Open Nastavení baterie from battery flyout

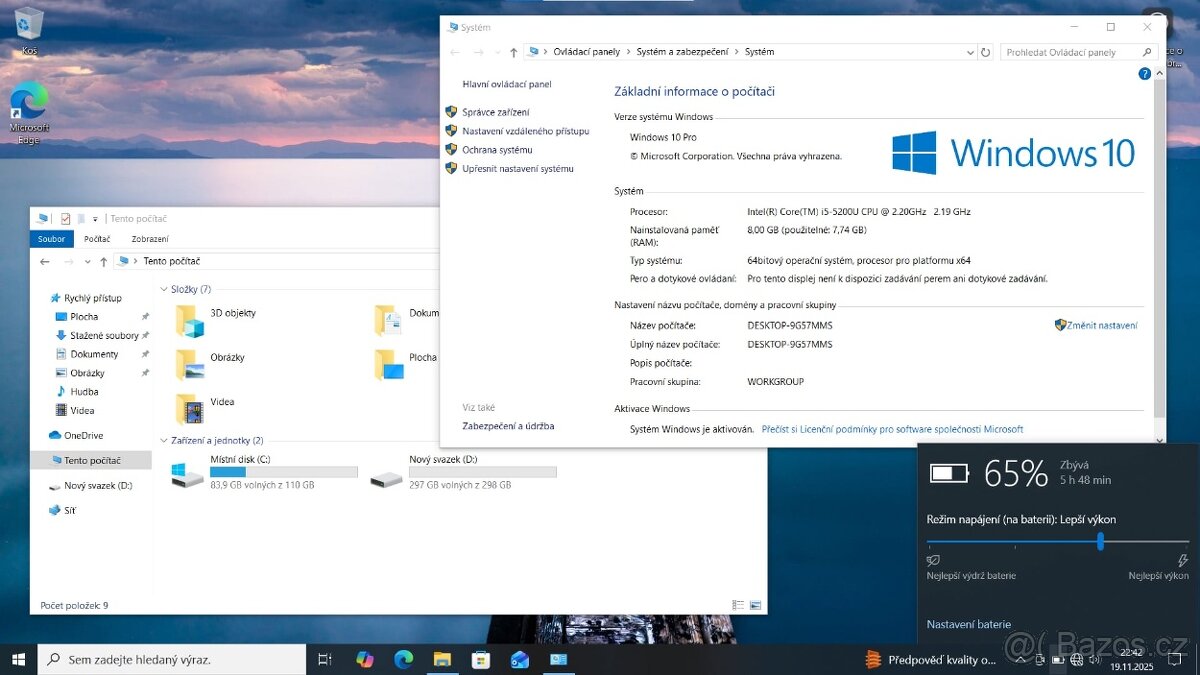tap(968, 623)
